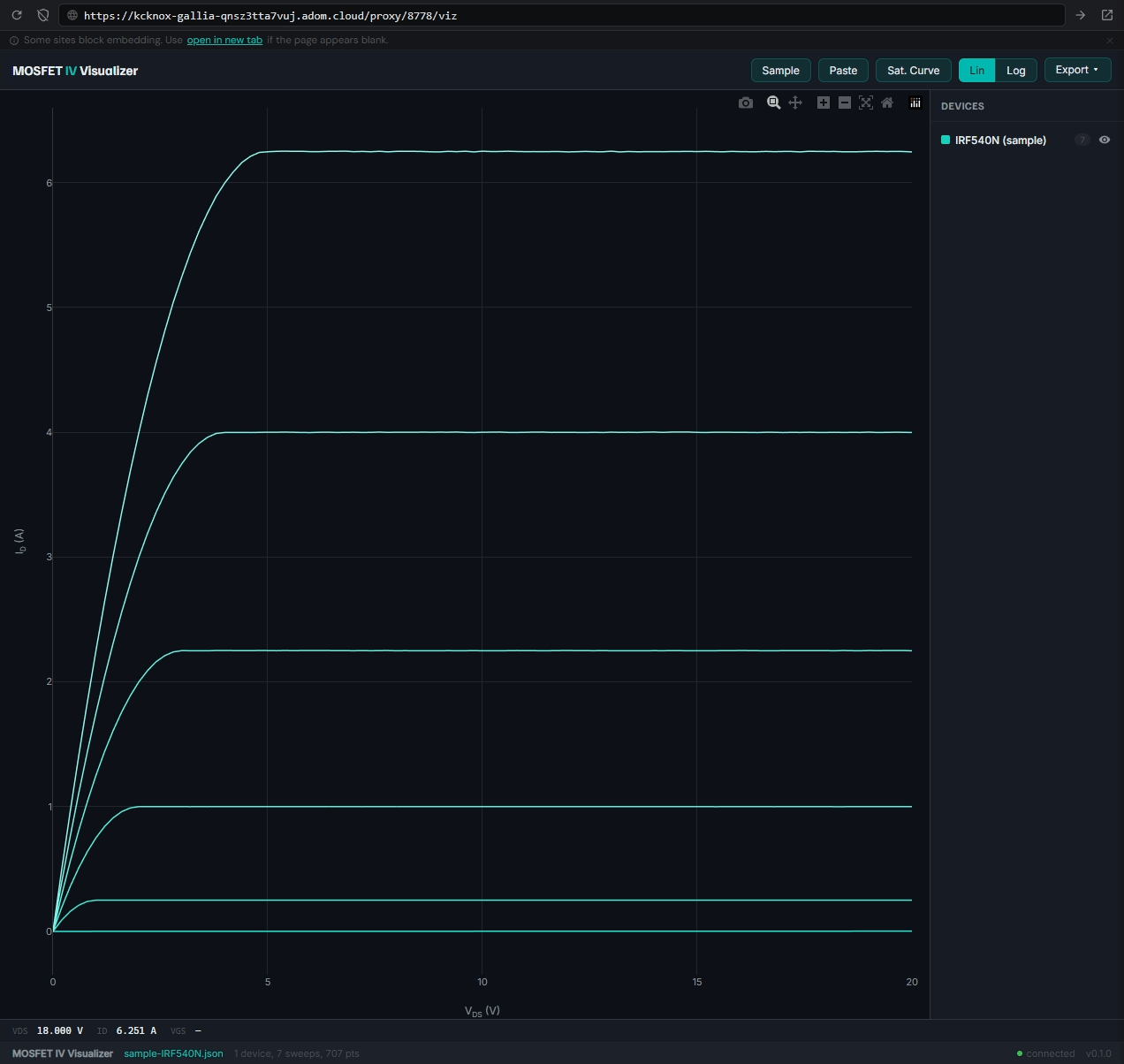The image size is (1124, 1064).
Task: Click the VDS (V) axis title
Action: (x=482, y=1011)
